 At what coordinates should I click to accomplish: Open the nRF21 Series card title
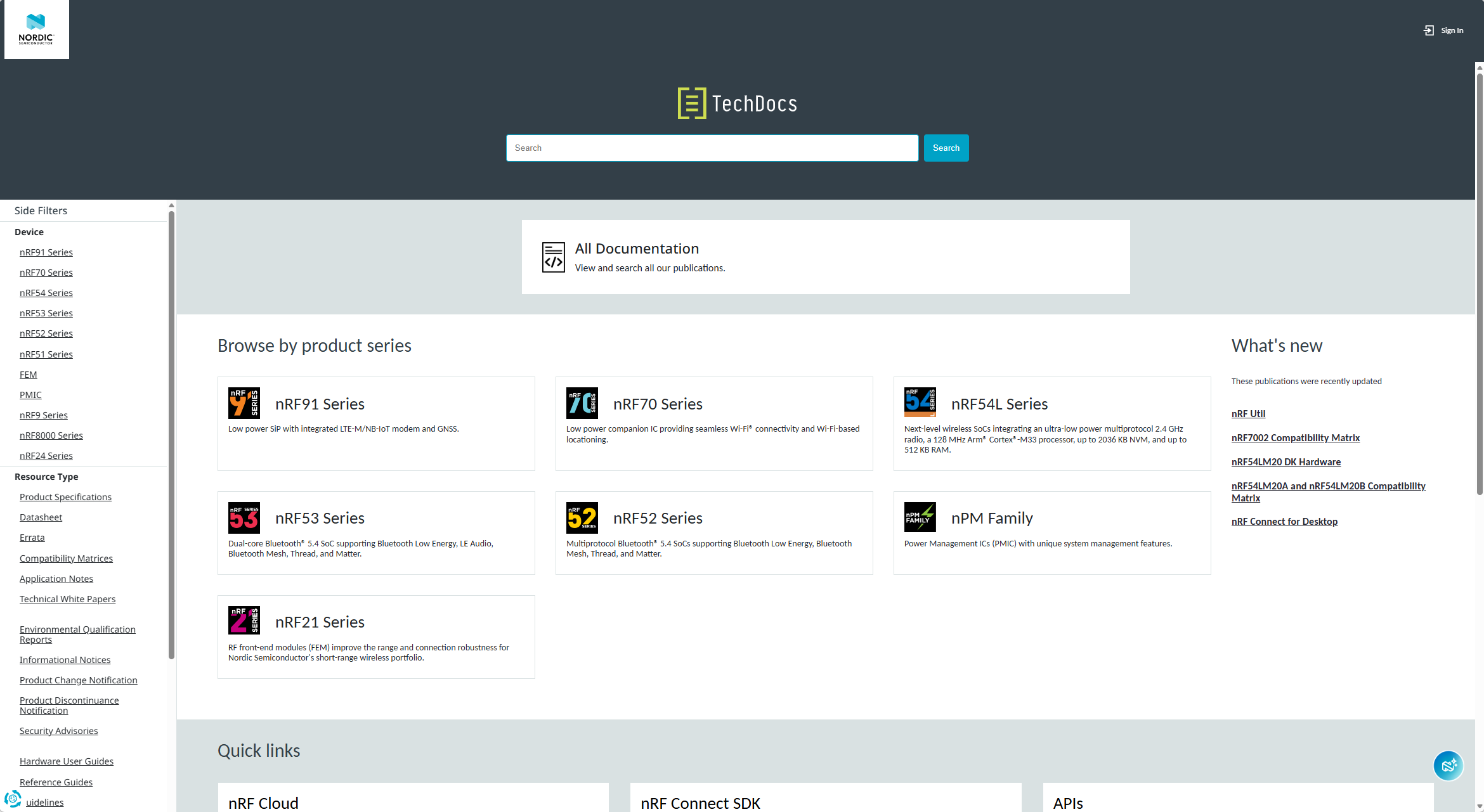320,622
